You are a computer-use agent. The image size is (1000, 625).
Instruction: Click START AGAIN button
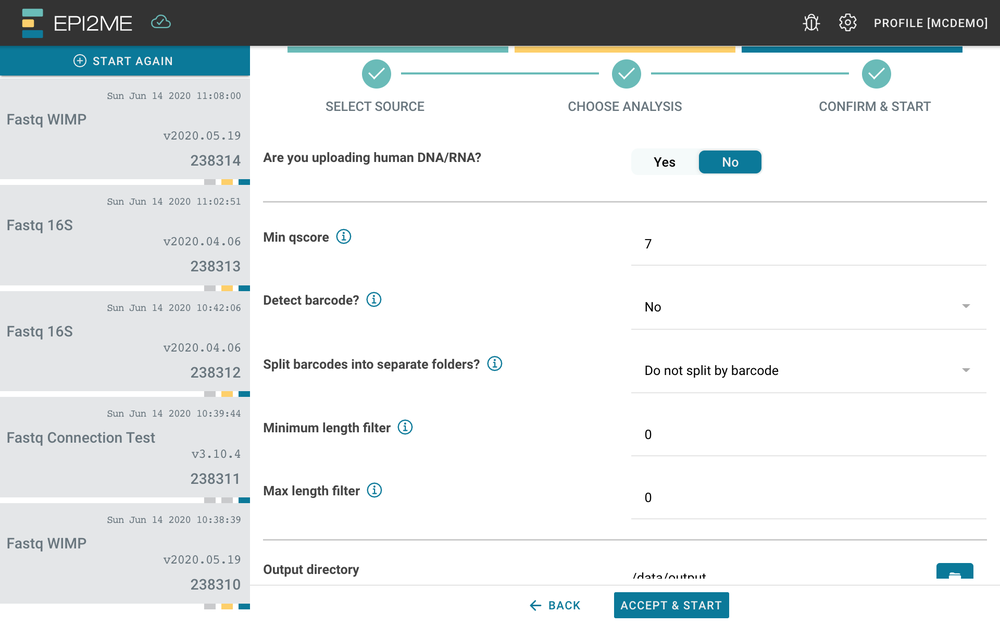(125, 61)
